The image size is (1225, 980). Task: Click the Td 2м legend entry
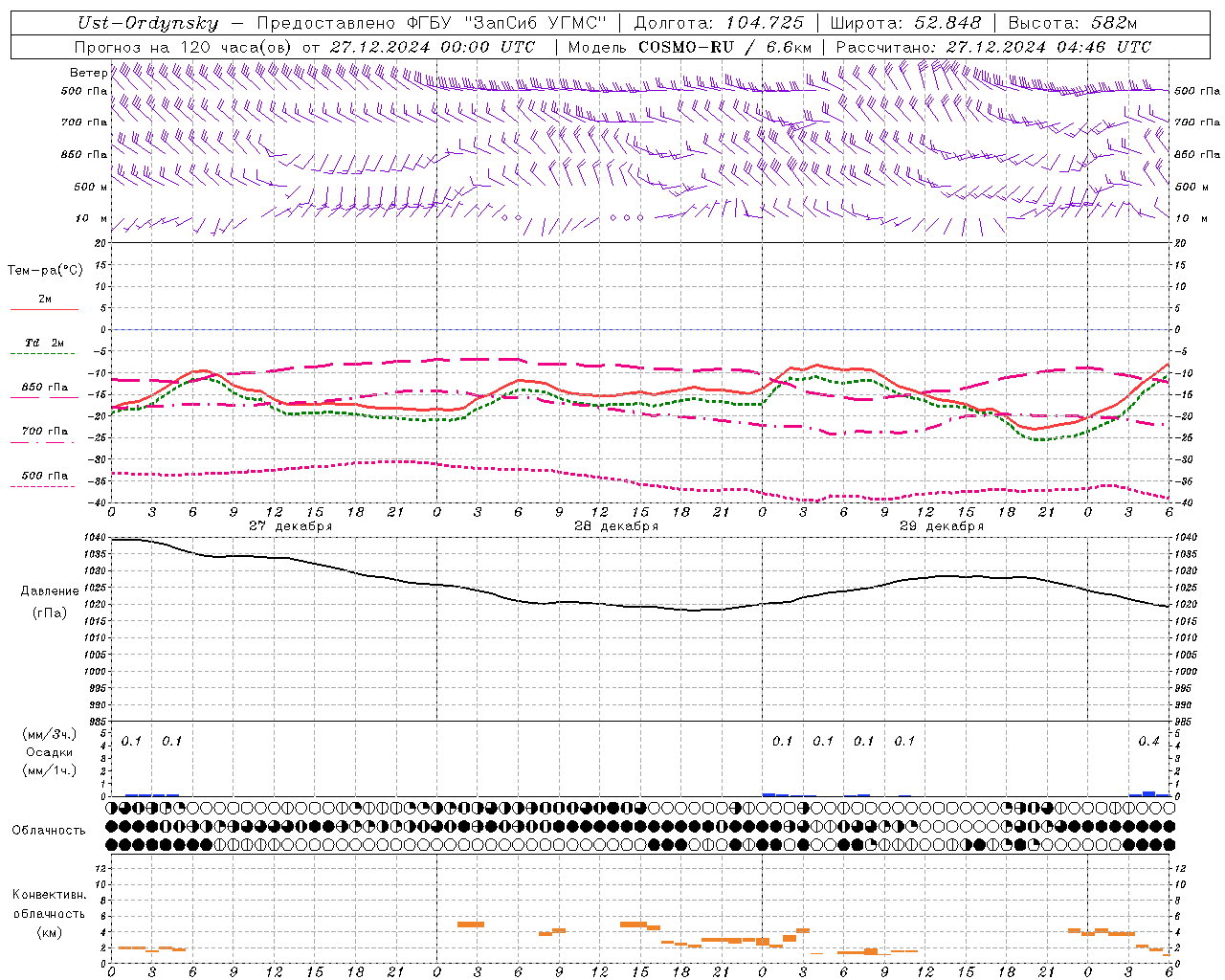44,343
